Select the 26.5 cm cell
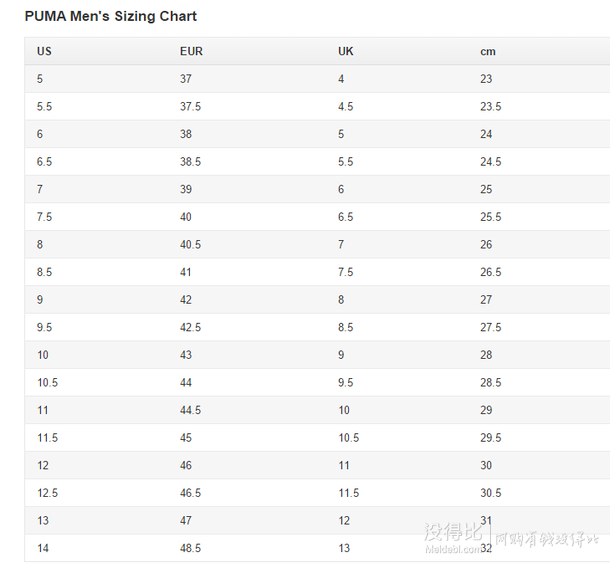This screenshot has width=610, height=573. point(491,272)
